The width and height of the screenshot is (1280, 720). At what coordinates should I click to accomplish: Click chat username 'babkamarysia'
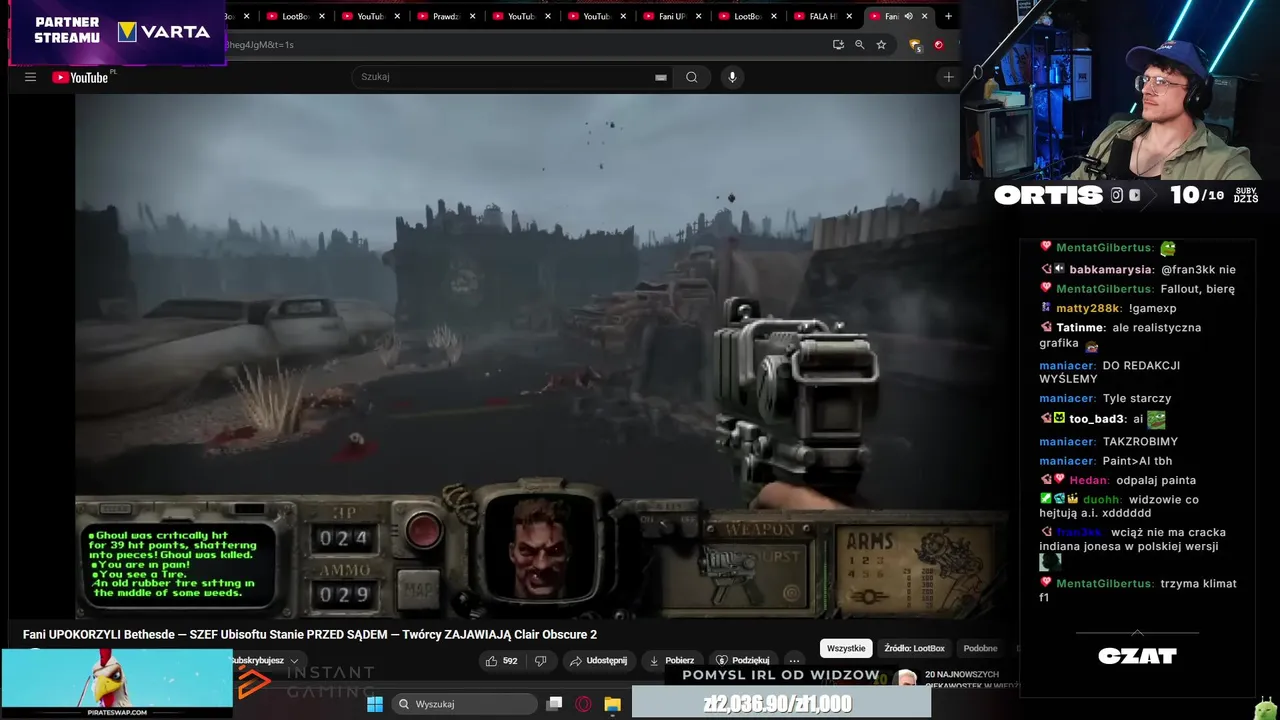point(1110,269)
